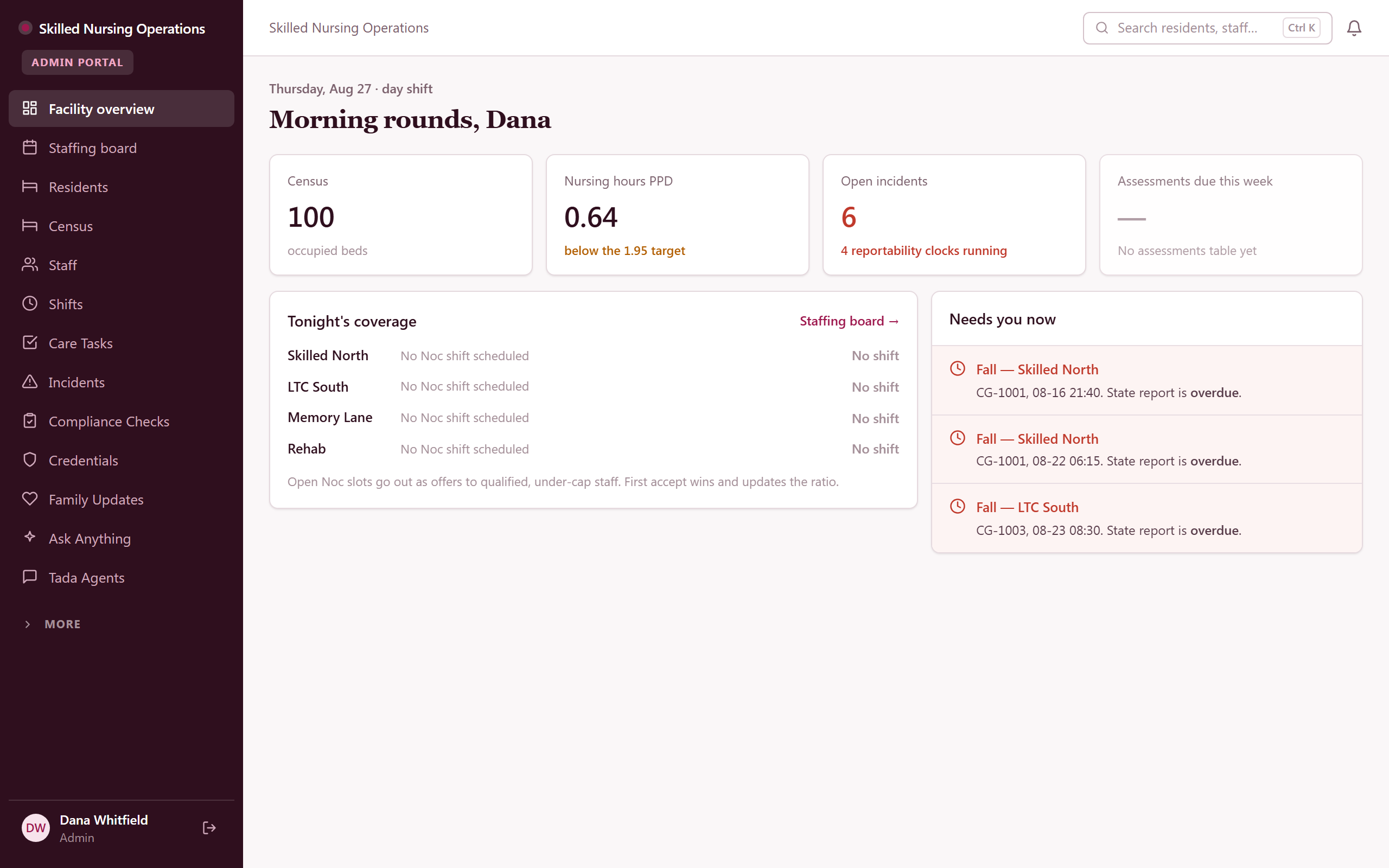Follow the Staffing board arrow link
This screenshot has height=868, width=1389.
(x=849, y=321)
